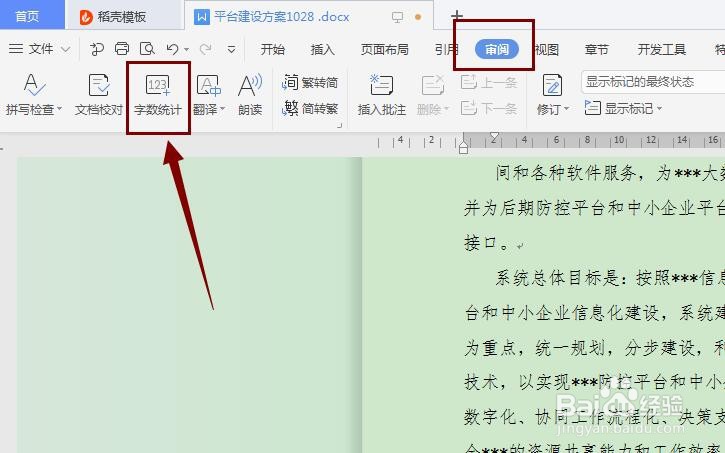Switch to the 稻壳模板 tab
The height and width of the screenshot is (453, 725).
113,17
